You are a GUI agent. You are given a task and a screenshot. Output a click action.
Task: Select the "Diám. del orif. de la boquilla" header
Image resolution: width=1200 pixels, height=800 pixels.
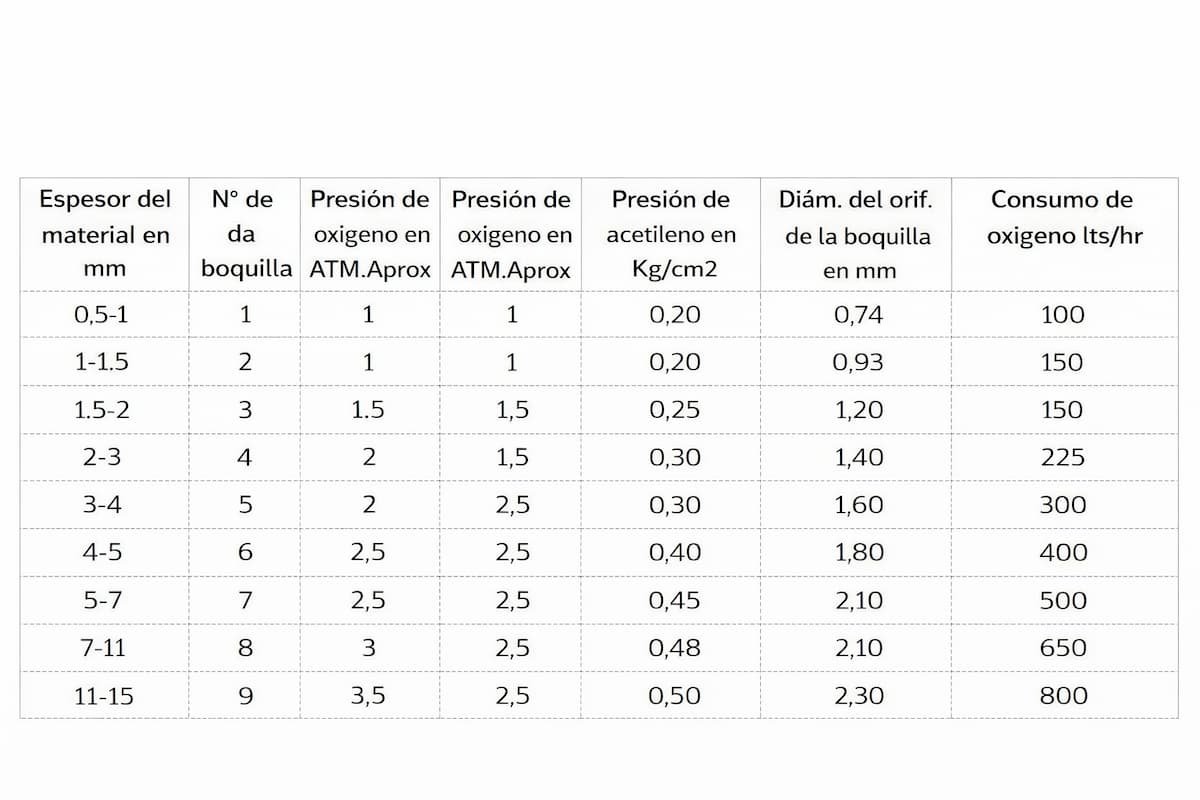point(855,235)
